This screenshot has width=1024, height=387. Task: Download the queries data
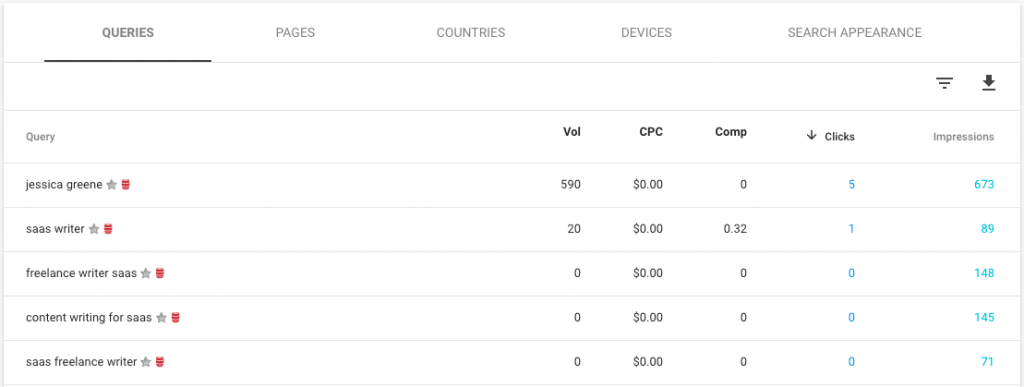(x=989, y=84)
